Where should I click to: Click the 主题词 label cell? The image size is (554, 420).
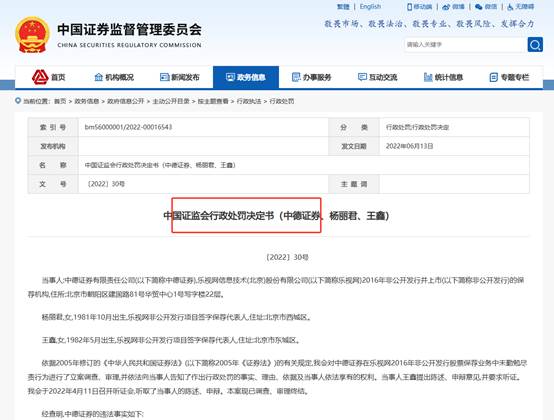354,184
